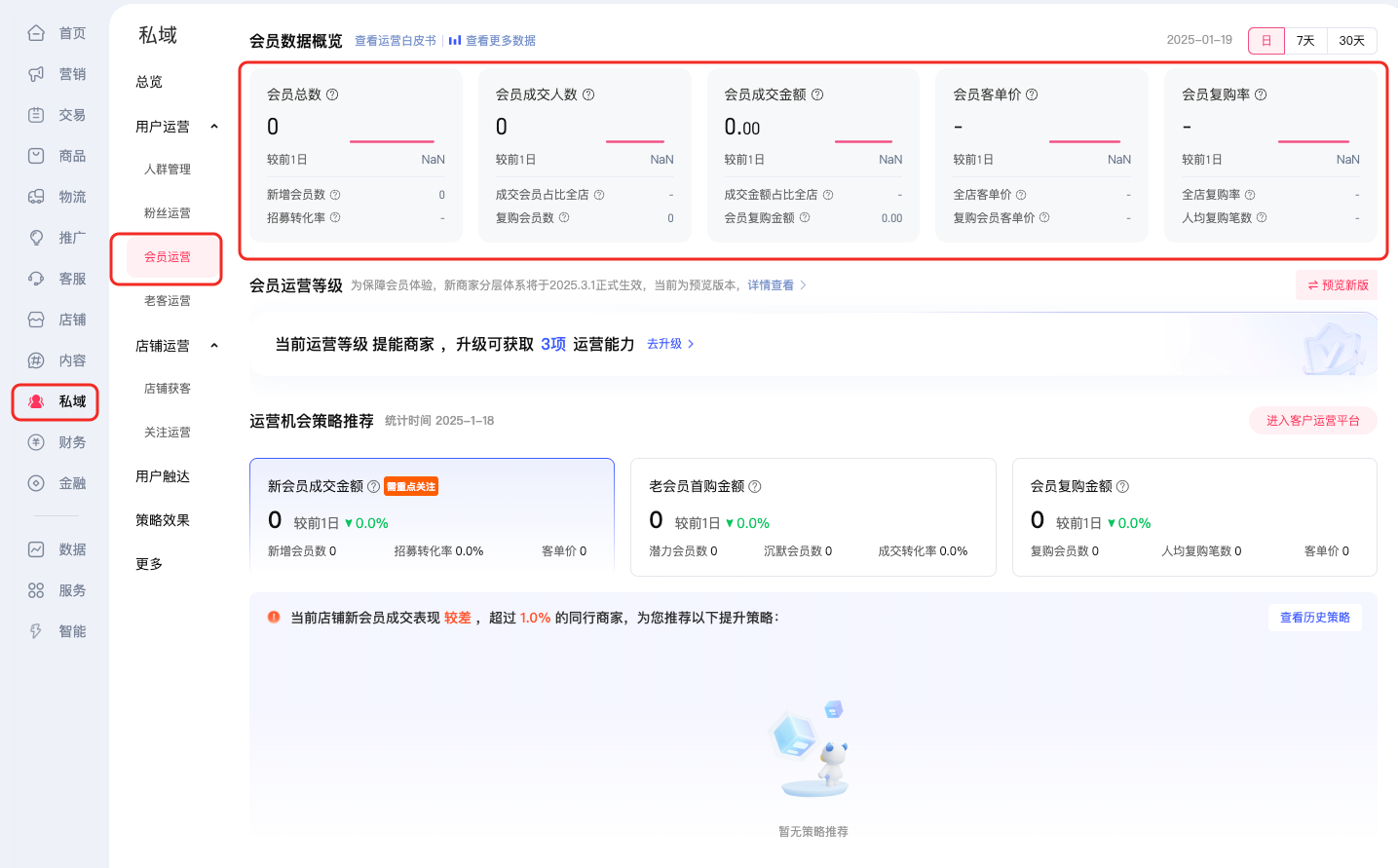The height and width of the screenshot is (868, 1398).
Task: Click 统计时间 2025-1-18 text
Action: pos(439,421)
